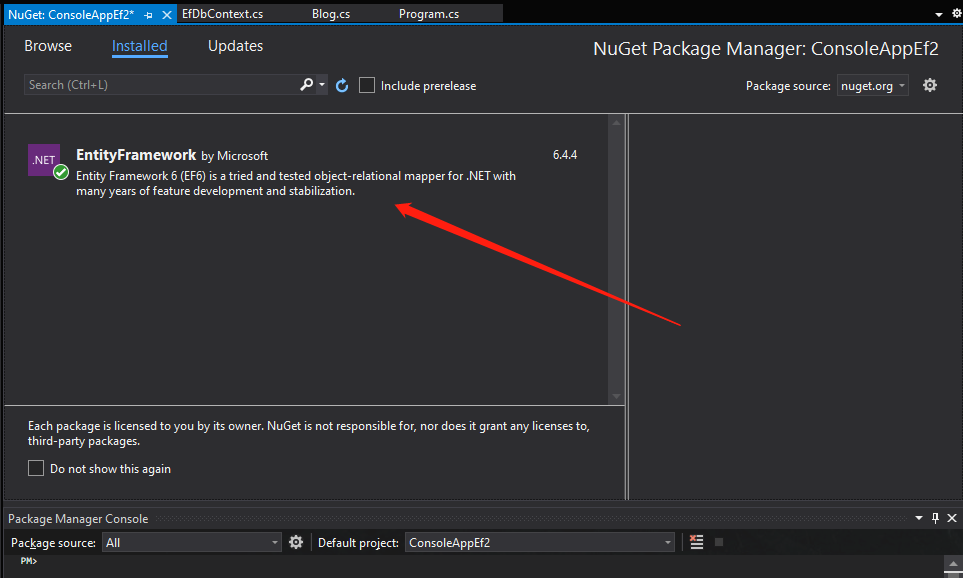The image size is (963, 578).
Task: Click the NuGet Package Manager: ConsoleAppEf2 title
Action: (765, 49)
